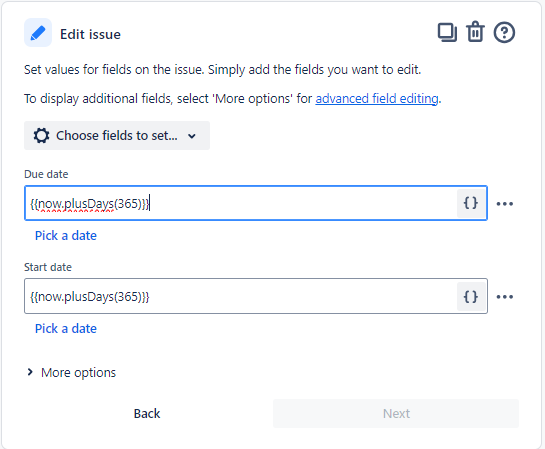
Task: Expand the More options chevron
Action: tap(30, 372)
